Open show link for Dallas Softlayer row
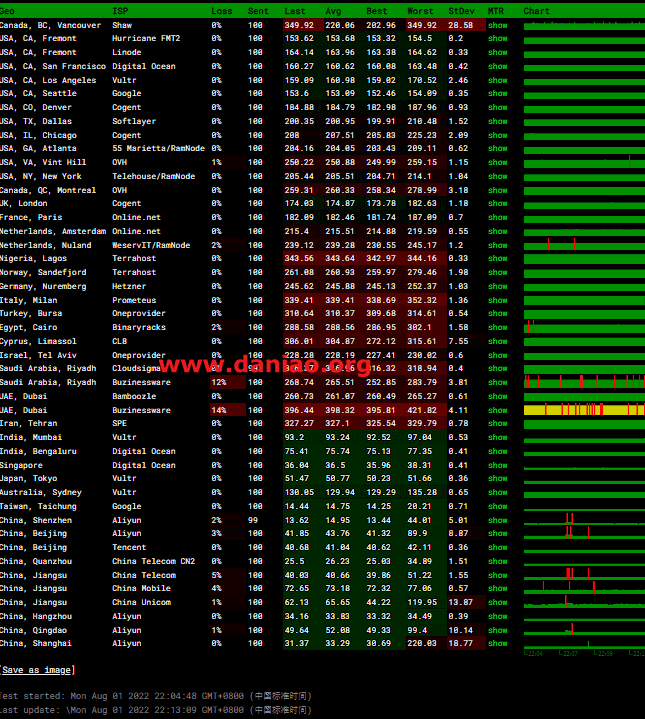Screen dimensions: 645x719 [x=497, y=122]
